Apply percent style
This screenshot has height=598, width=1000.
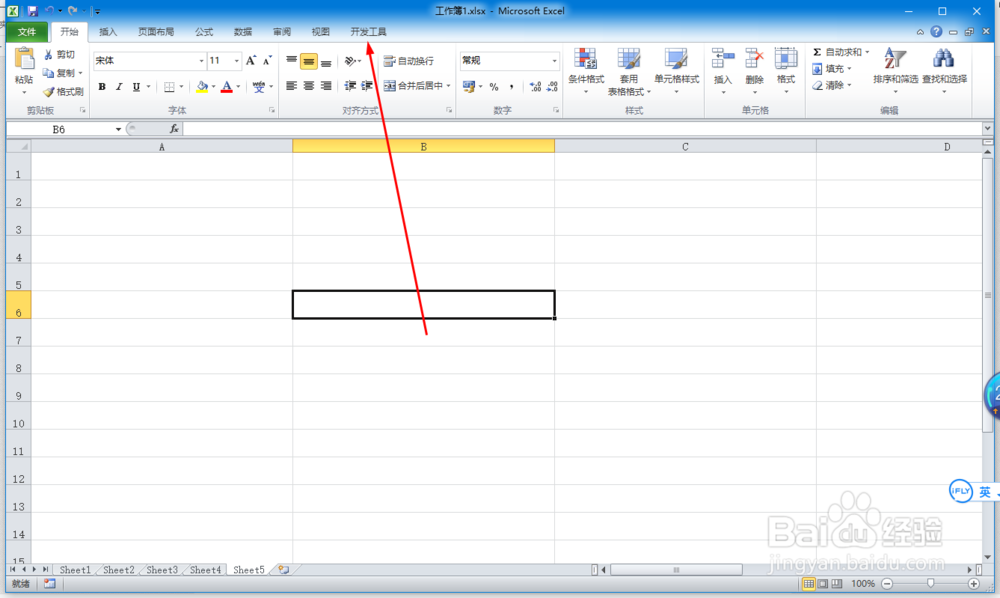pos(494,87)
